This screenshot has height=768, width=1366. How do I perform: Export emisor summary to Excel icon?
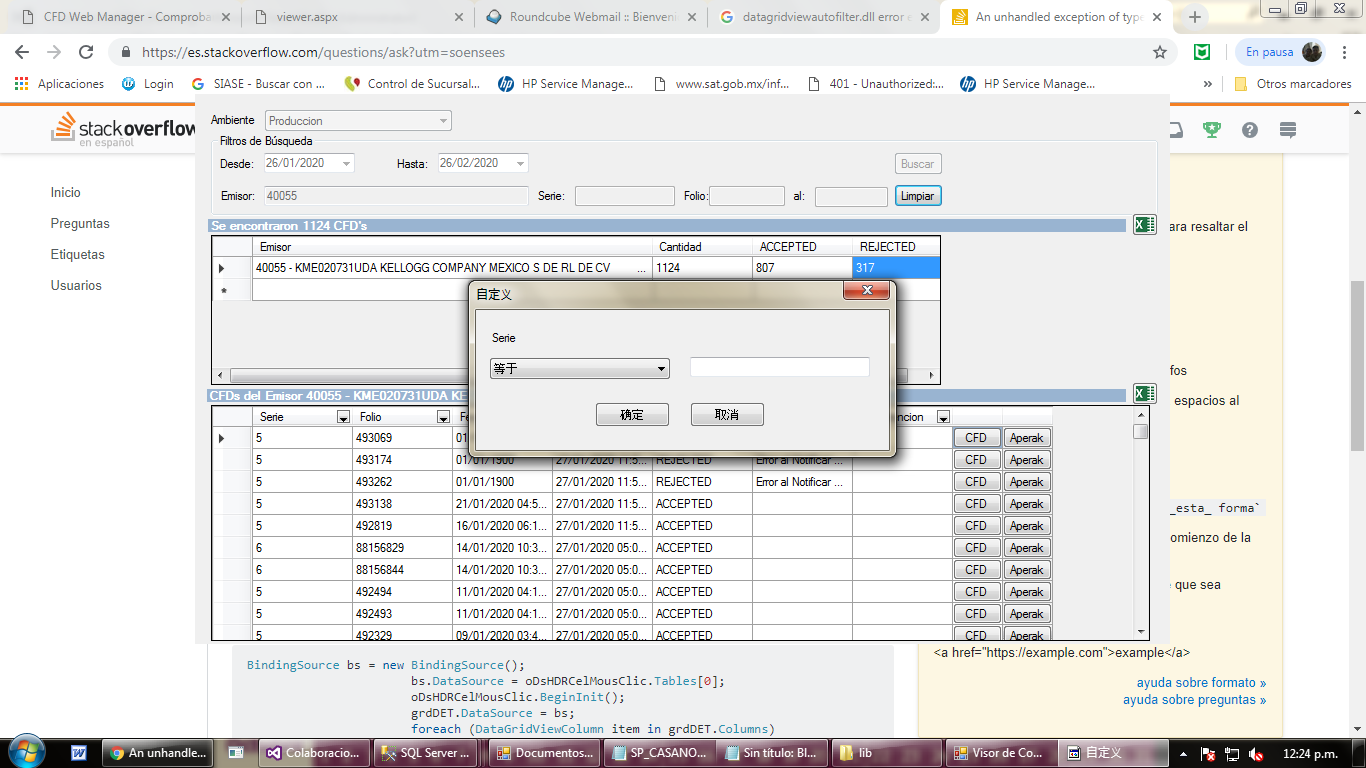point(1144,225)
